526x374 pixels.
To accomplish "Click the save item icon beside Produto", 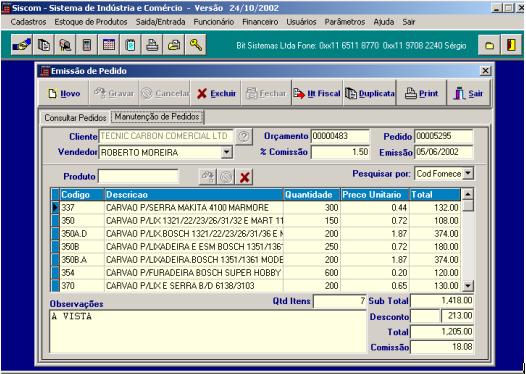I will [x=208, y=177].
